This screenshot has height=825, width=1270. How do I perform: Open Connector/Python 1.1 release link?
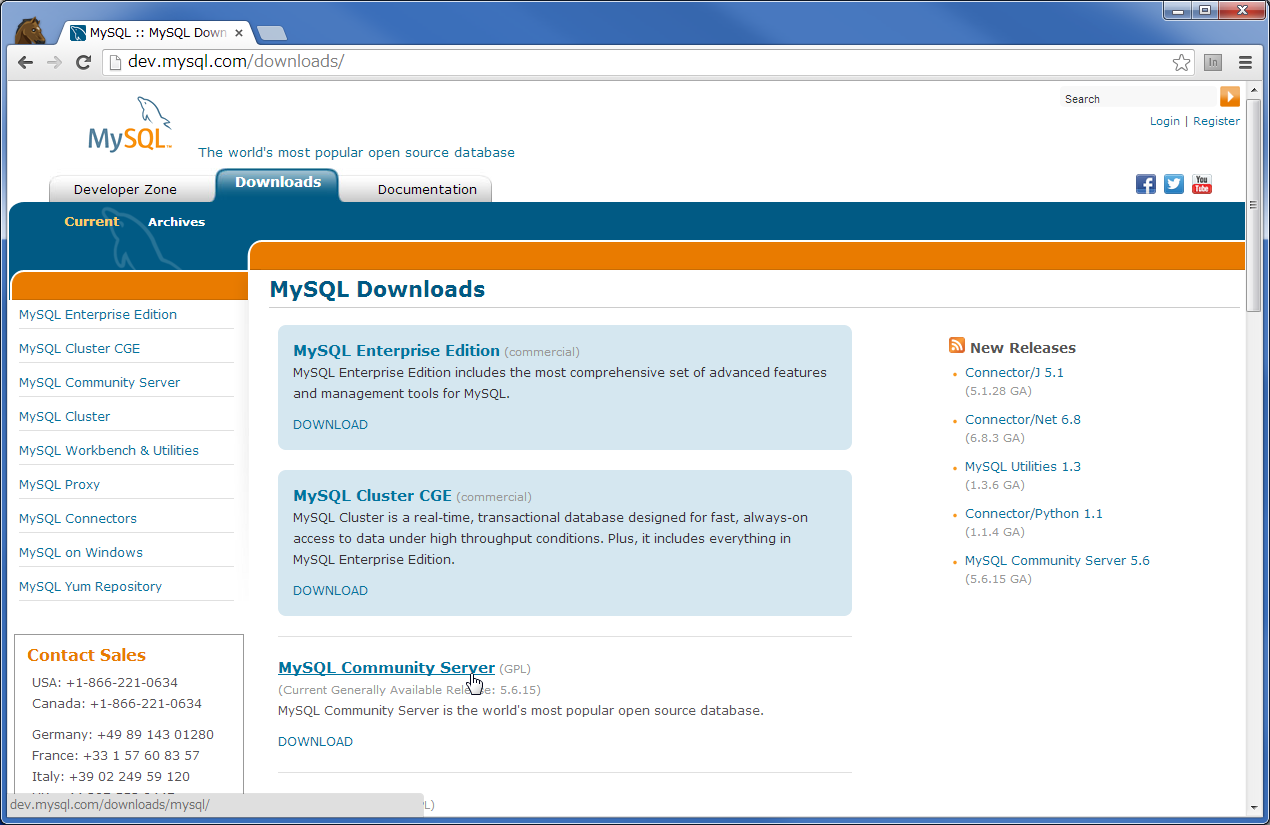pos(1034,513)
